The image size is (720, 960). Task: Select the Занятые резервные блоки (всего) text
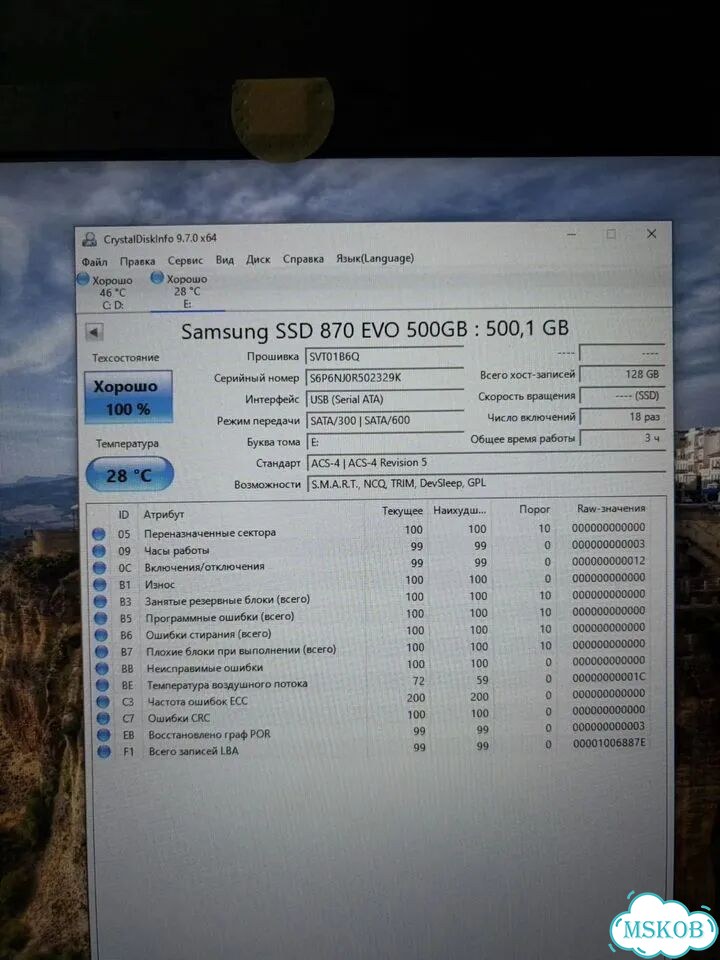pos(227,601)
